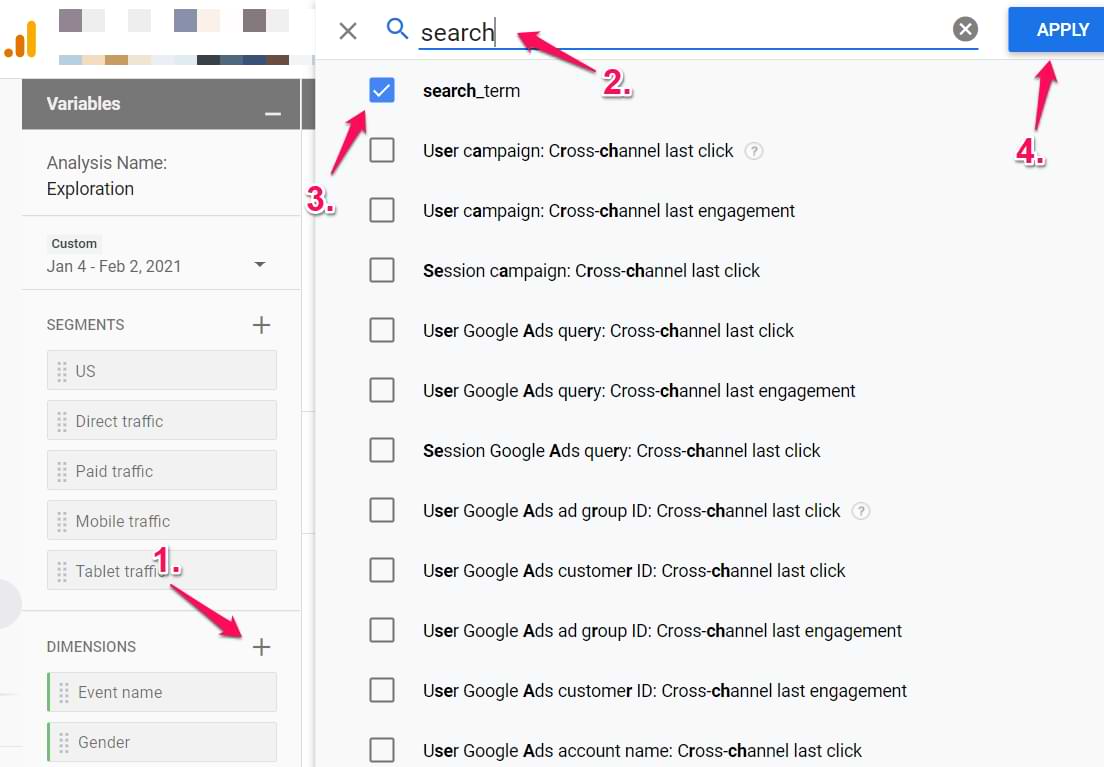1104x767 pixels.
Task: Select the Direct traffic segment
Action: click(x=162, y=420)
